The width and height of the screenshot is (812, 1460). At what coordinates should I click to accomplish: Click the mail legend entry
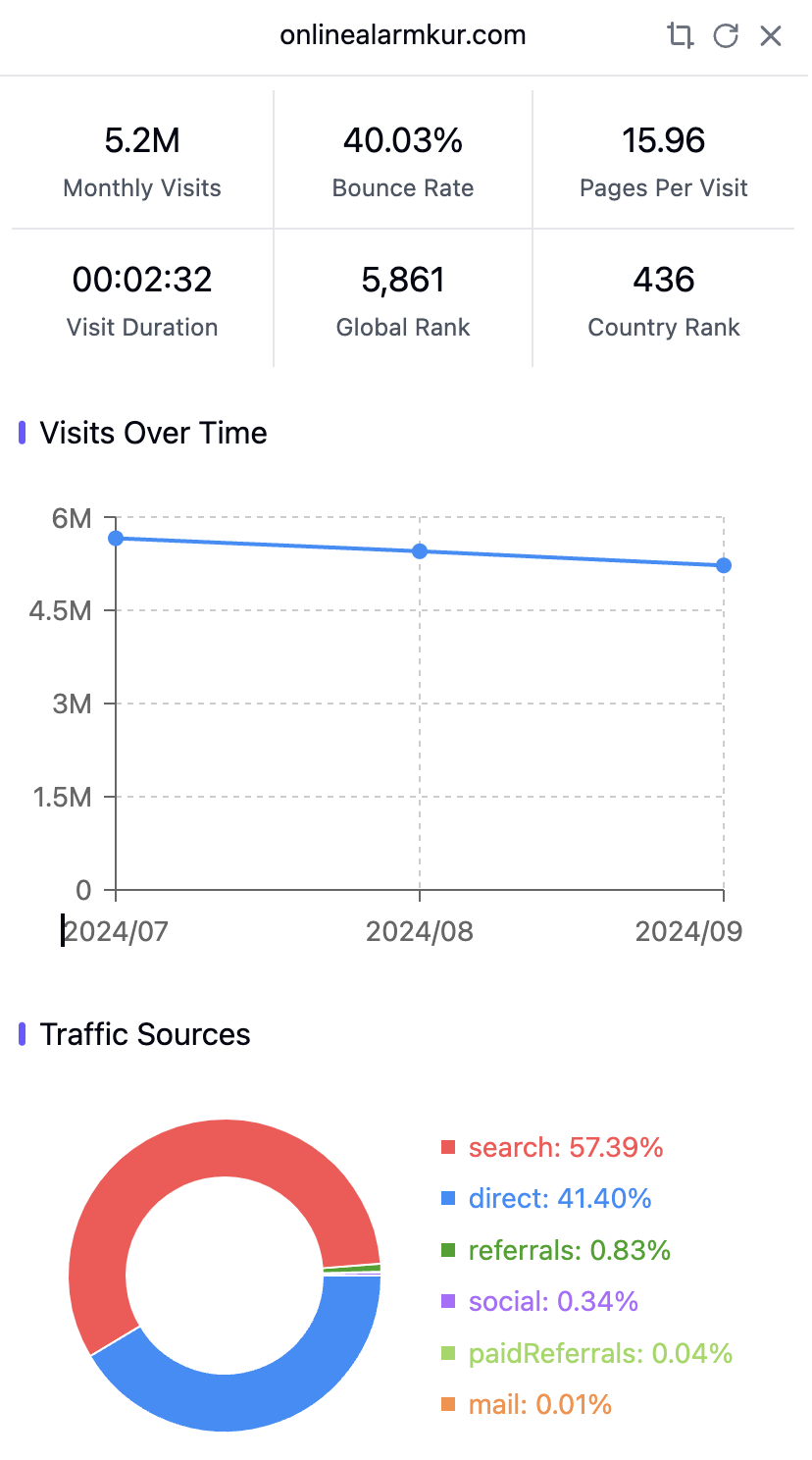click(x=527, y=1404)
